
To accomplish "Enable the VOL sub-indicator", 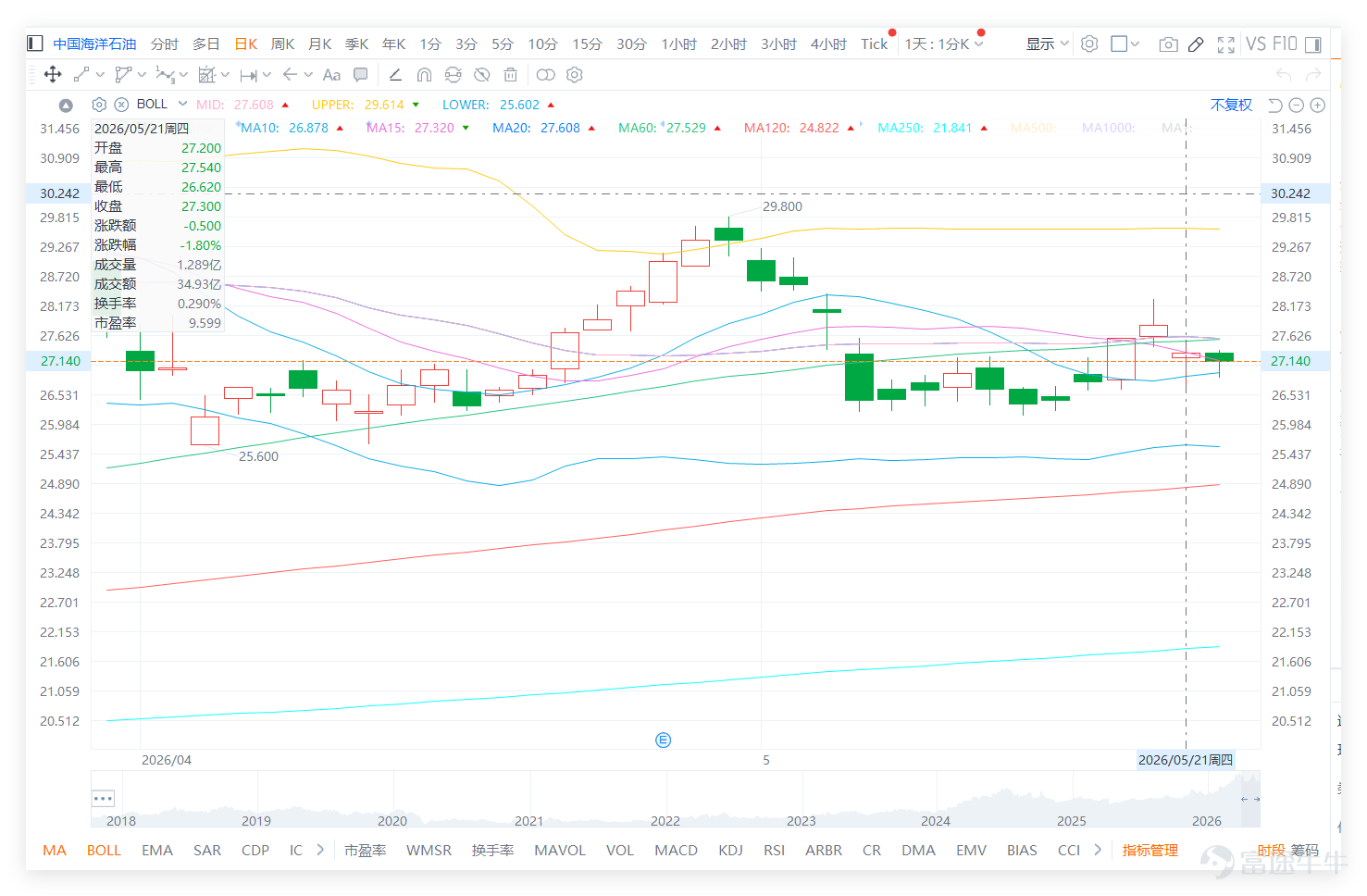I will coord(620,850).
